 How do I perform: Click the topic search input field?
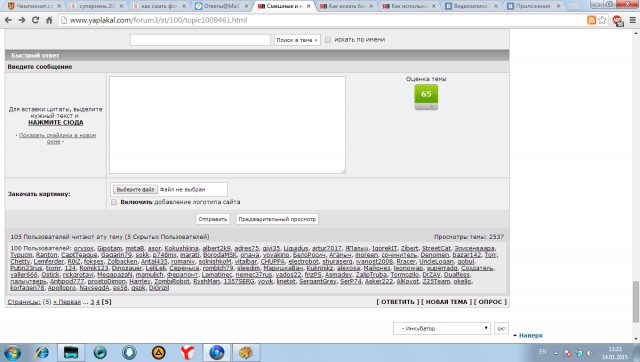200,40
